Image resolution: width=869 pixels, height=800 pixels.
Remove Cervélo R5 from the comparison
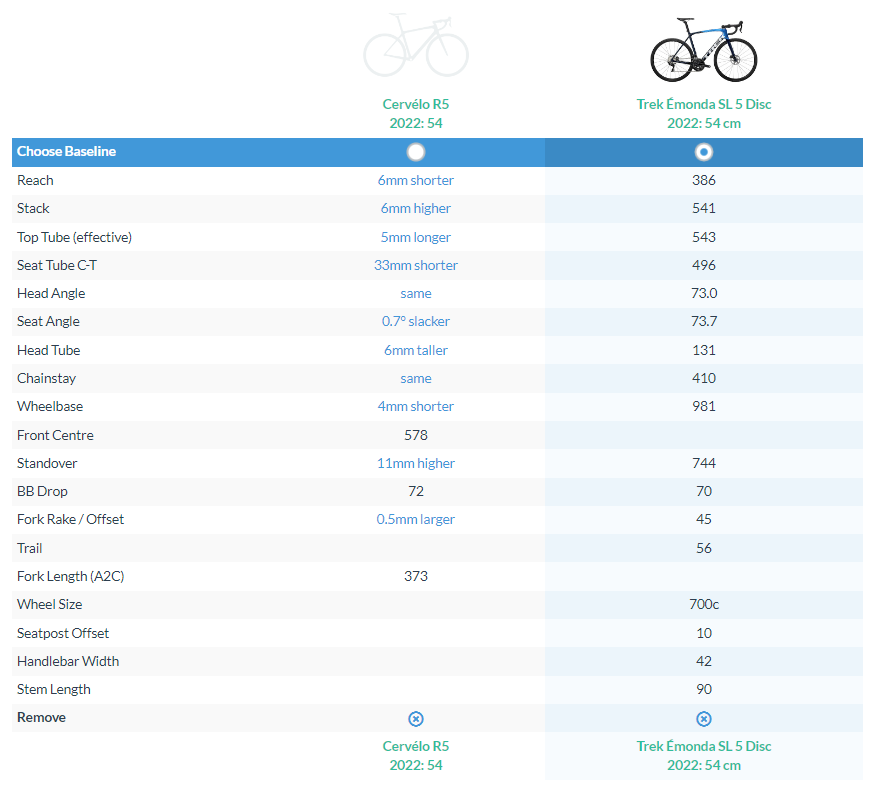tap(416, 719)
